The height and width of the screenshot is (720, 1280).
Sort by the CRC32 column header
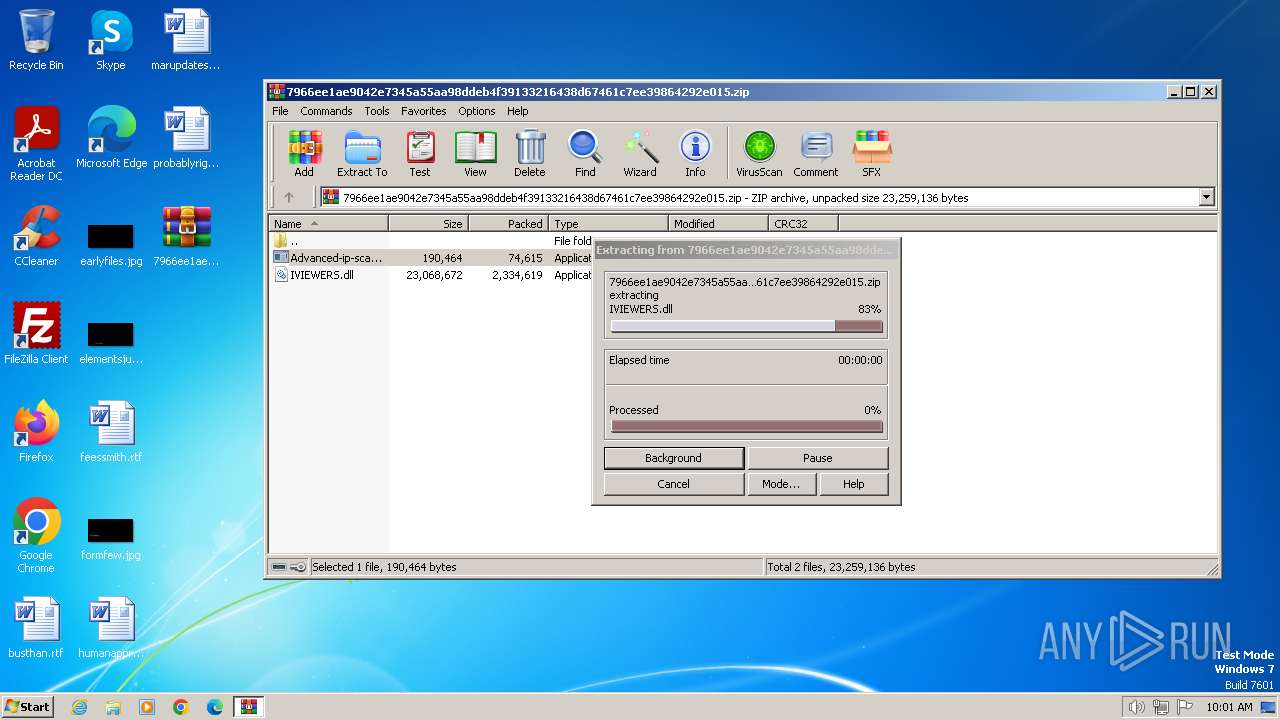[804, 224]
